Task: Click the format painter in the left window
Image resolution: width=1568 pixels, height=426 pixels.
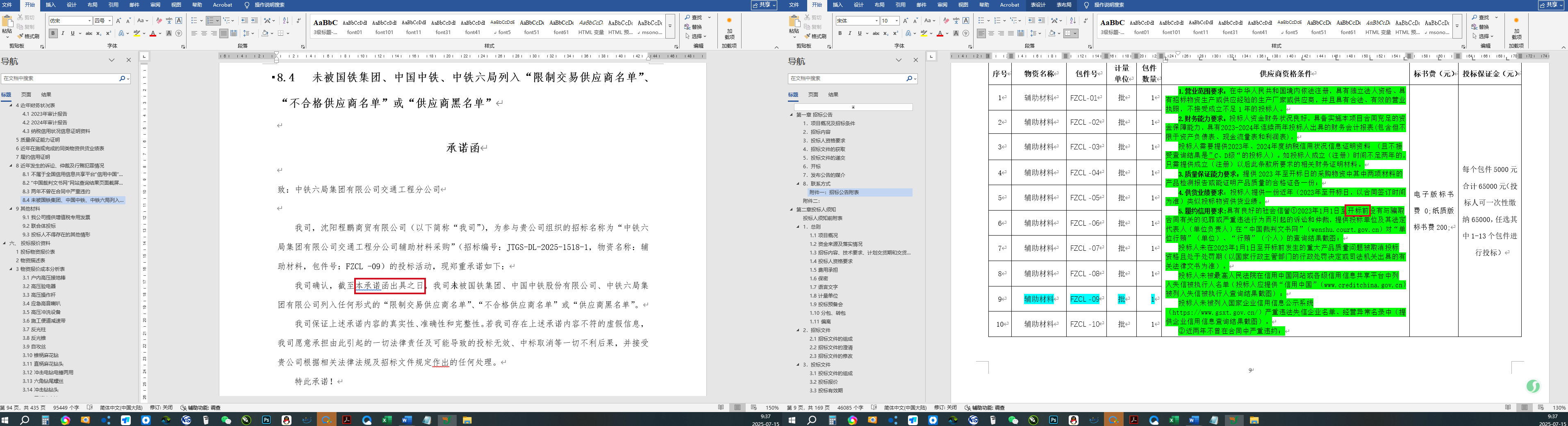Action: click(29, 37)
